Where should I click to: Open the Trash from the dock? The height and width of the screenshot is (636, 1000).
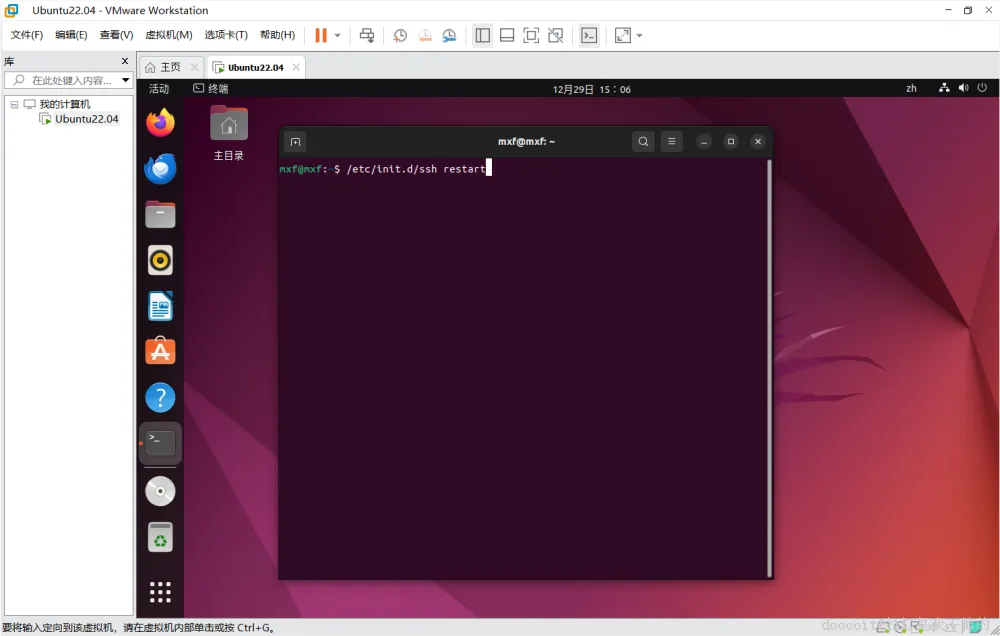click(160, 537)
